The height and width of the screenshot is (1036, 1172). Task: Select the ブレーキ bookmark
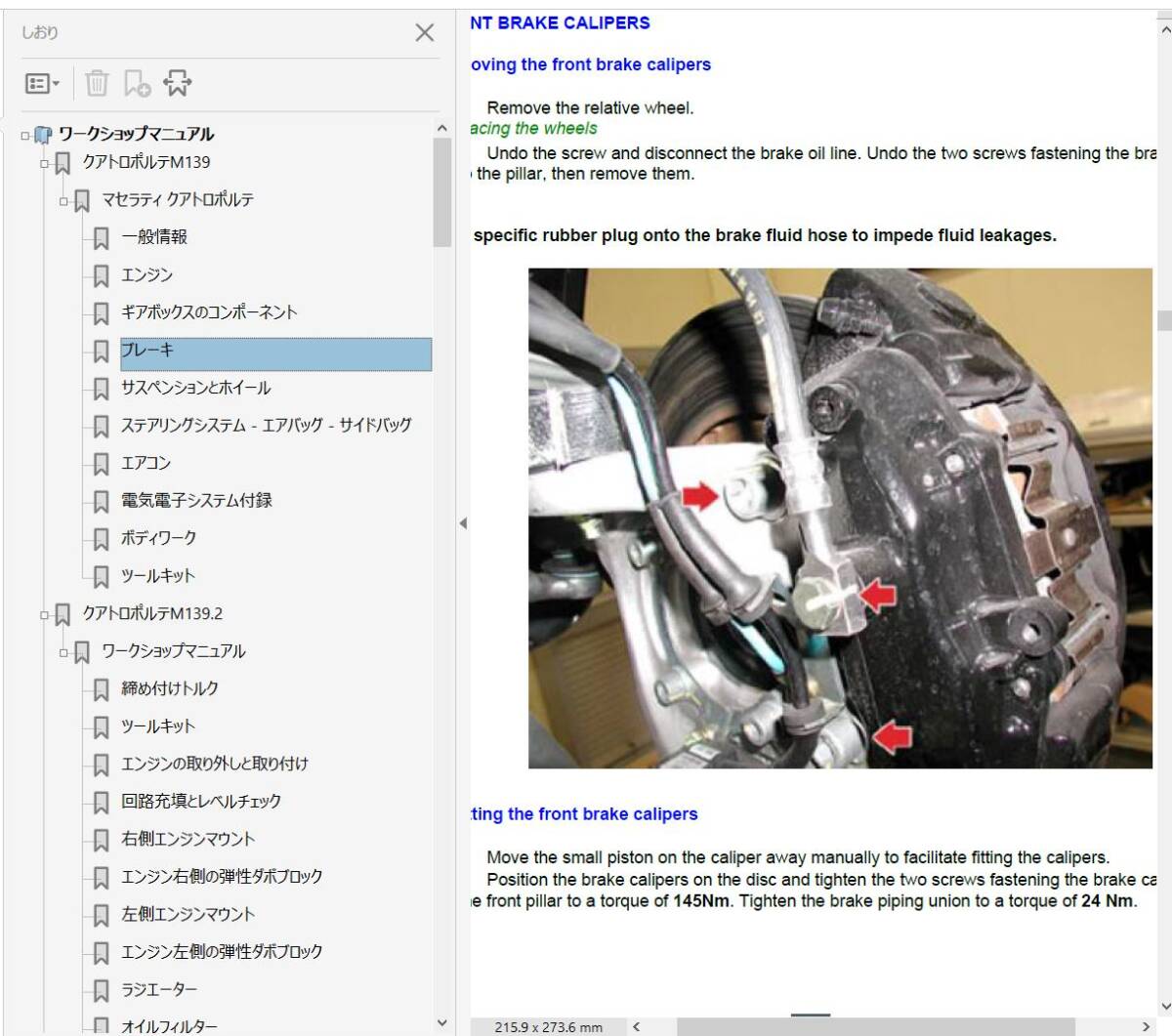pos(147,351)
